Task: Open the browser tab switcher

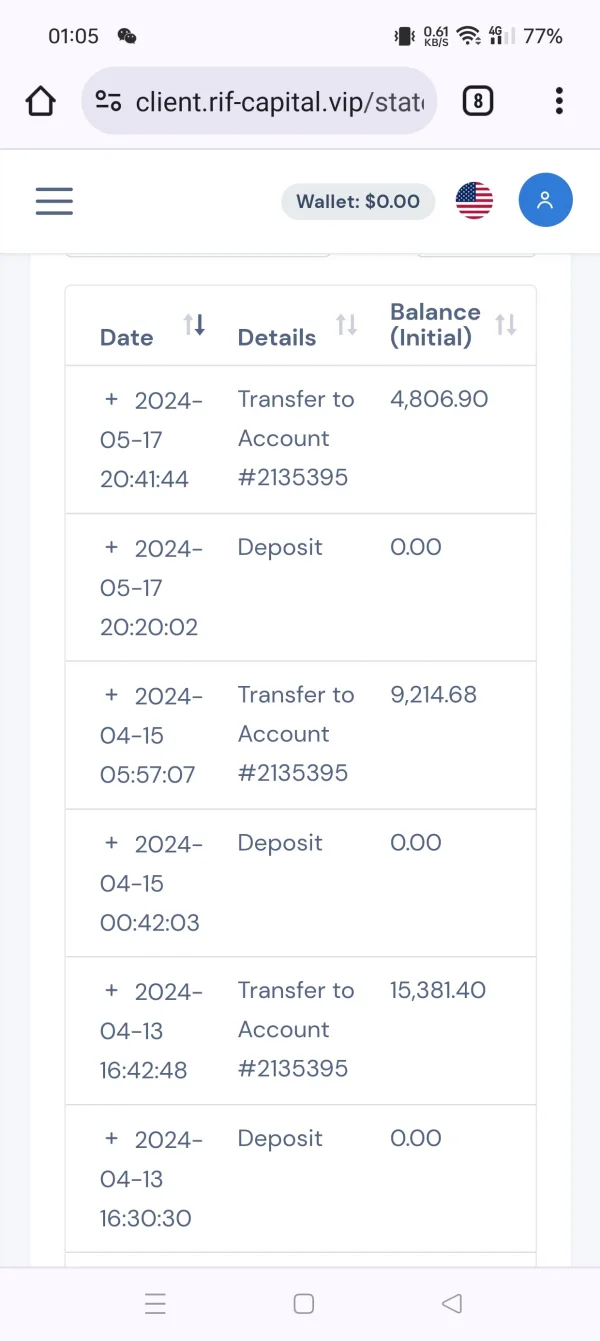Action: click(x=478, y=101)
